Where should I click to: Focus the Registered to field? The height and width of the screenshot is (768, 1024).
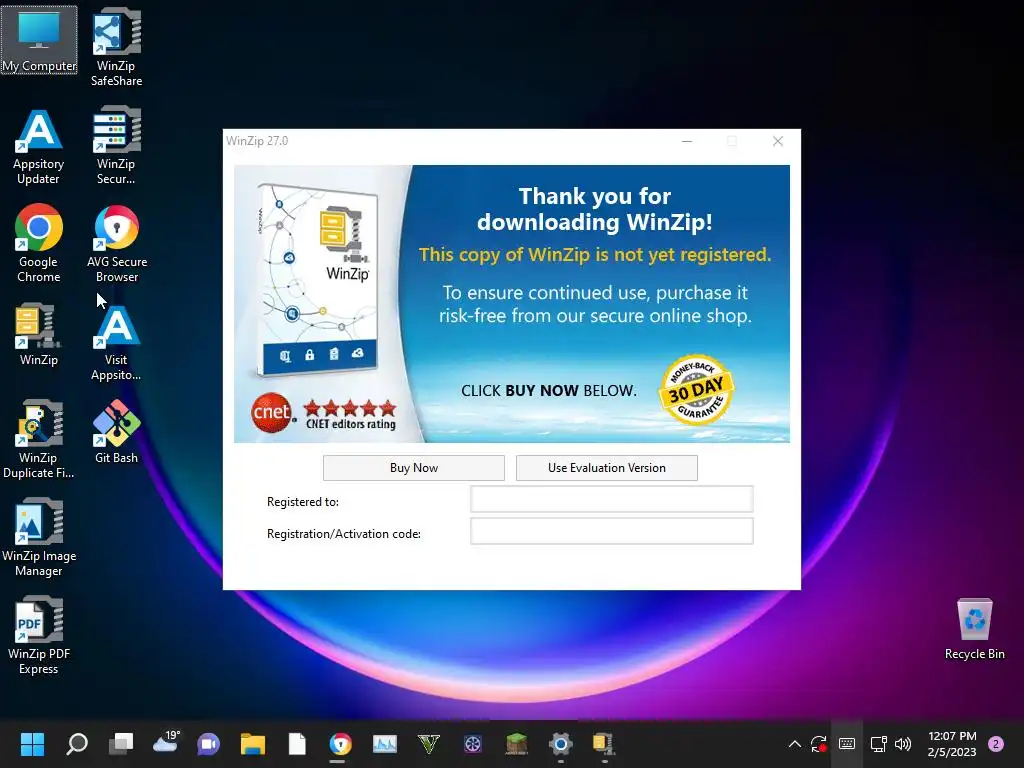tap(612, 500)
